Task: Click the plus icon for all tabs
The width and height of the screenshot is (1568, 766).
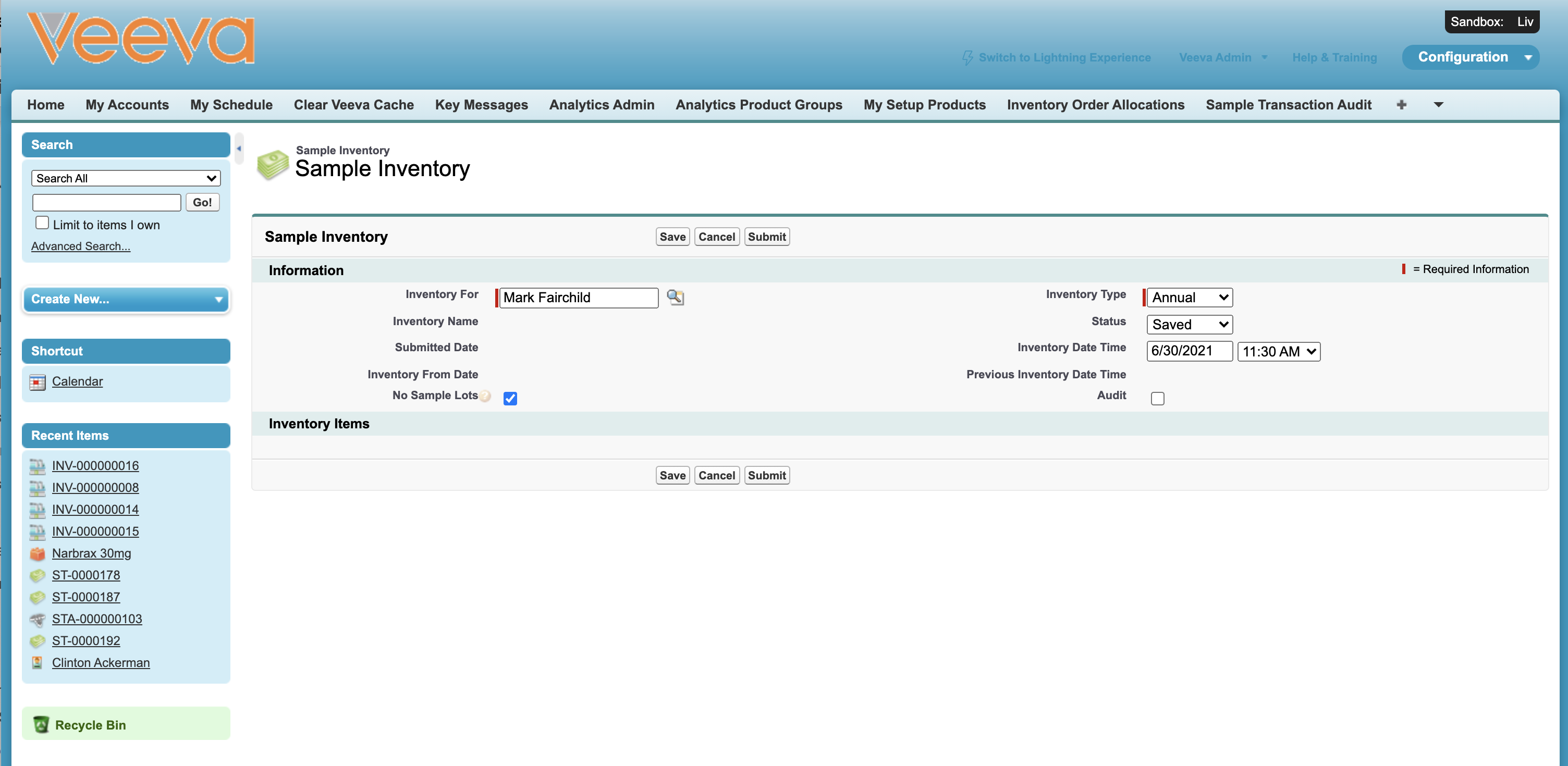Action: pos(1401,105)
